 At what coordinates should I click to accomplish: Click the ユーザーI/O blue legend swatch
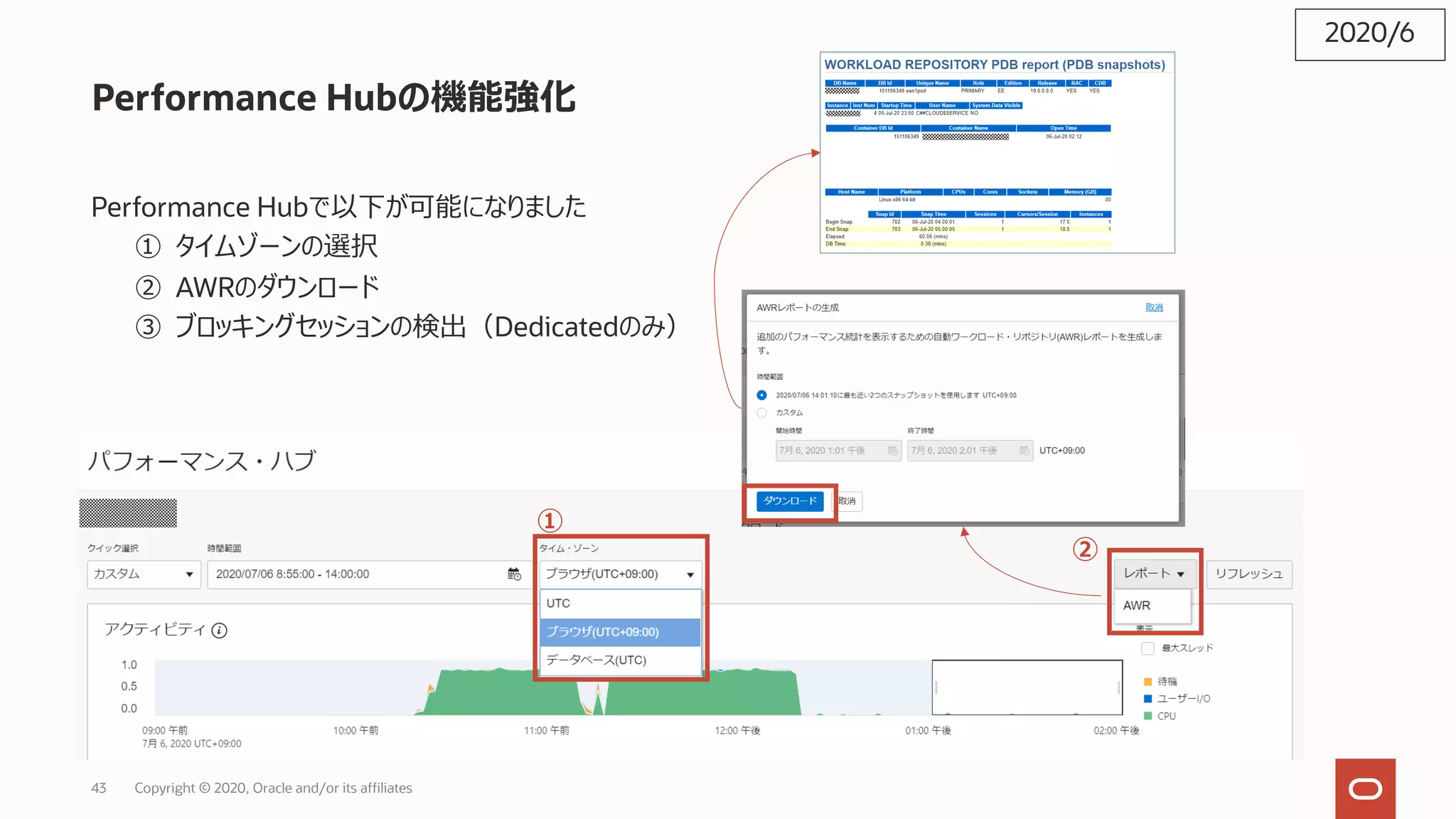pos(1147,699)
